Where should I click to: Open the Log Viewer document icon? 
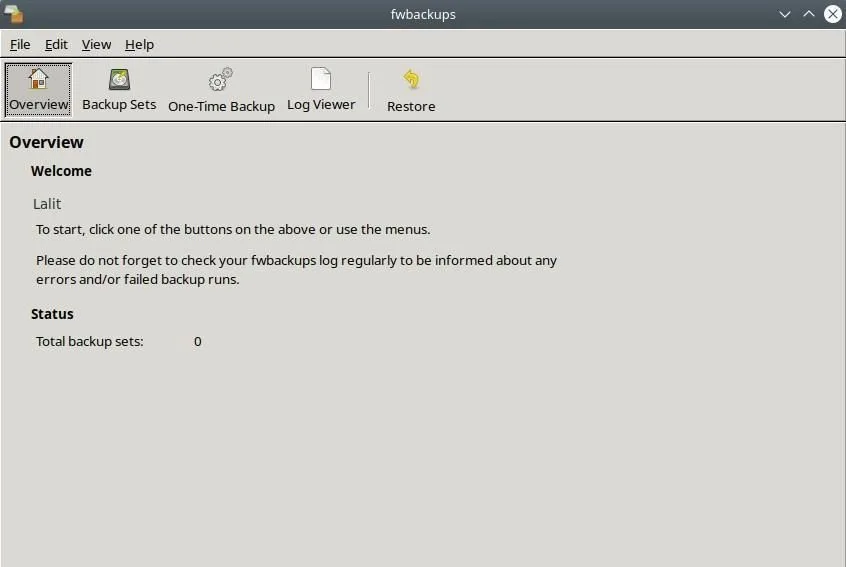(x=321, y=80)
